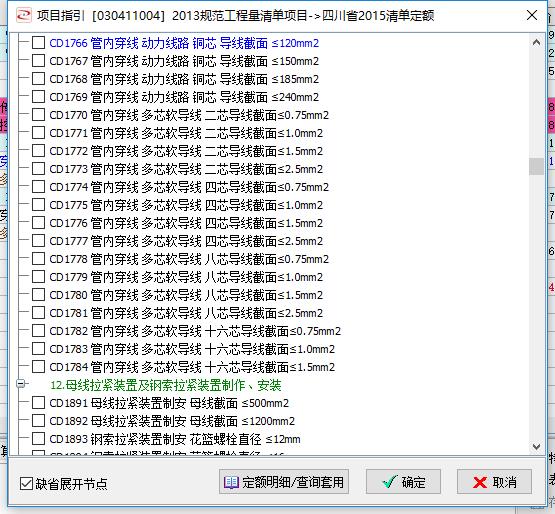
Task: Click the list scrollbar down arrow
Action: coord(536,447)
